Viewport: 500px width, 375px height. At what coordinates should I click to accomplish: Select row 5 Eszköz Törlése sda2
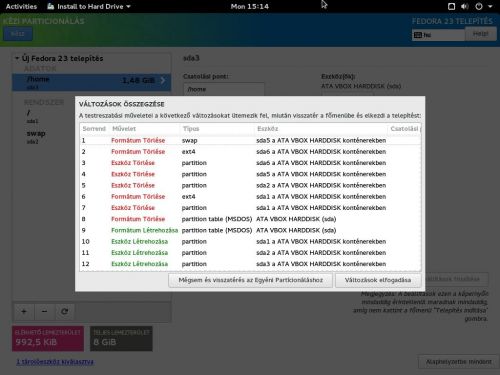[250, 185]
